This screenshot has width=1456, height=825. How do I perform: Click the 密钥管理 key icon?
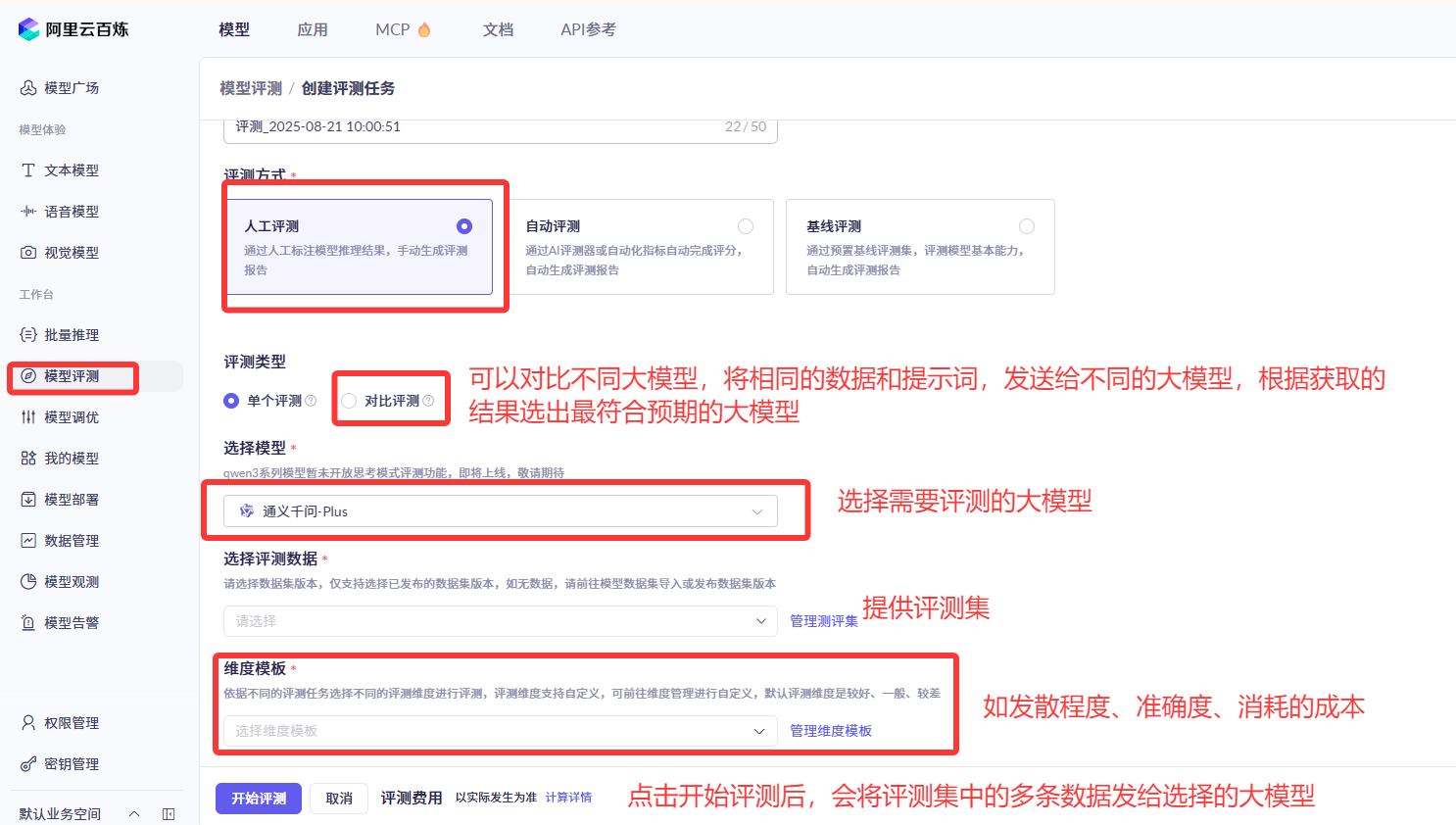pyautogui.click(x=28, y=764)
